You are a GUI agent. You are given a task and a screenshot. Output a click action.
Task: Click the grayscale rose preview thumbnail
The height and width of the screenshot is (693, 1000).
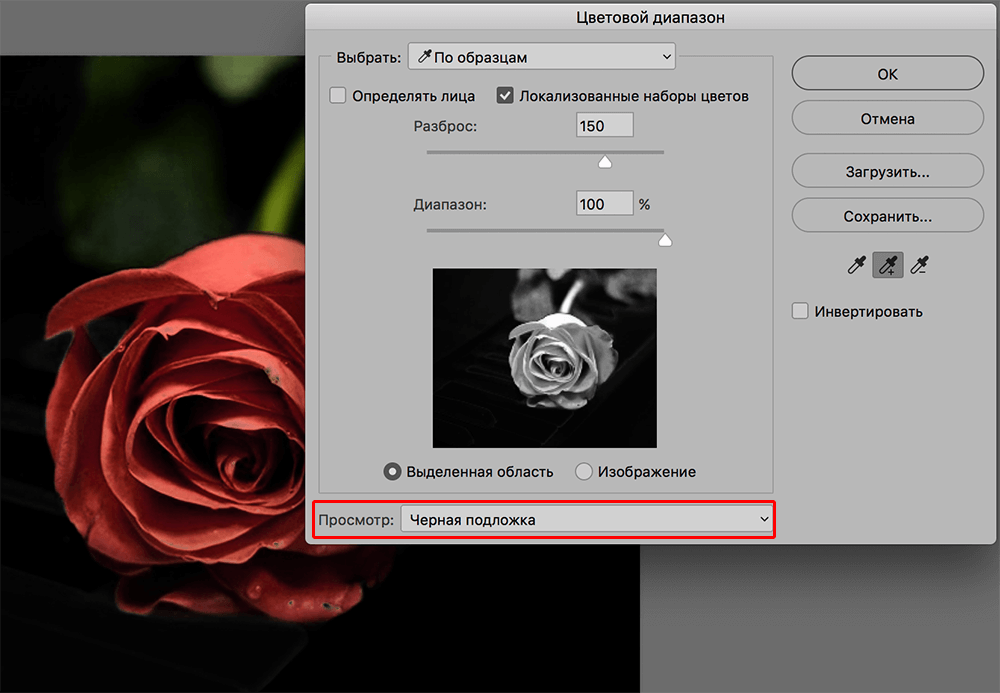pos(544,357)
